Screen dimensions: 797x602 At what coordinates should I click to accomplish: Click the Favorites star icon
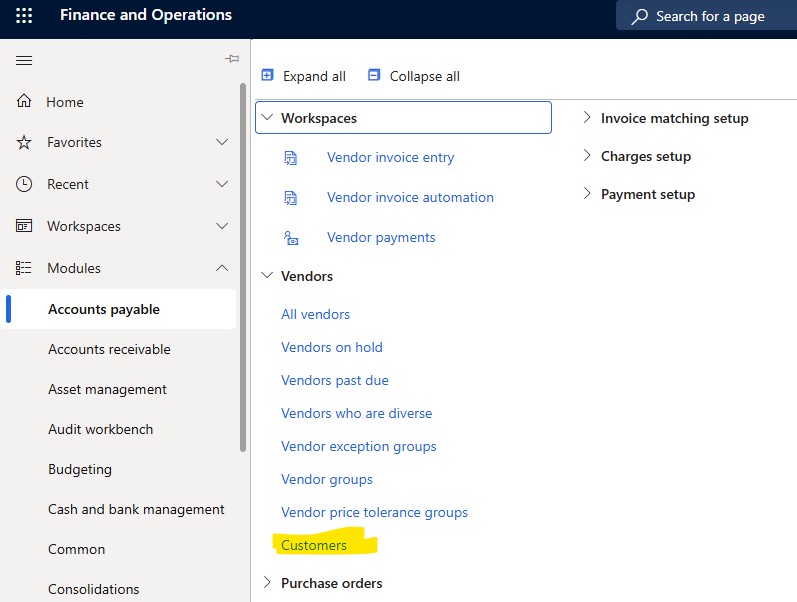point(24,142)
